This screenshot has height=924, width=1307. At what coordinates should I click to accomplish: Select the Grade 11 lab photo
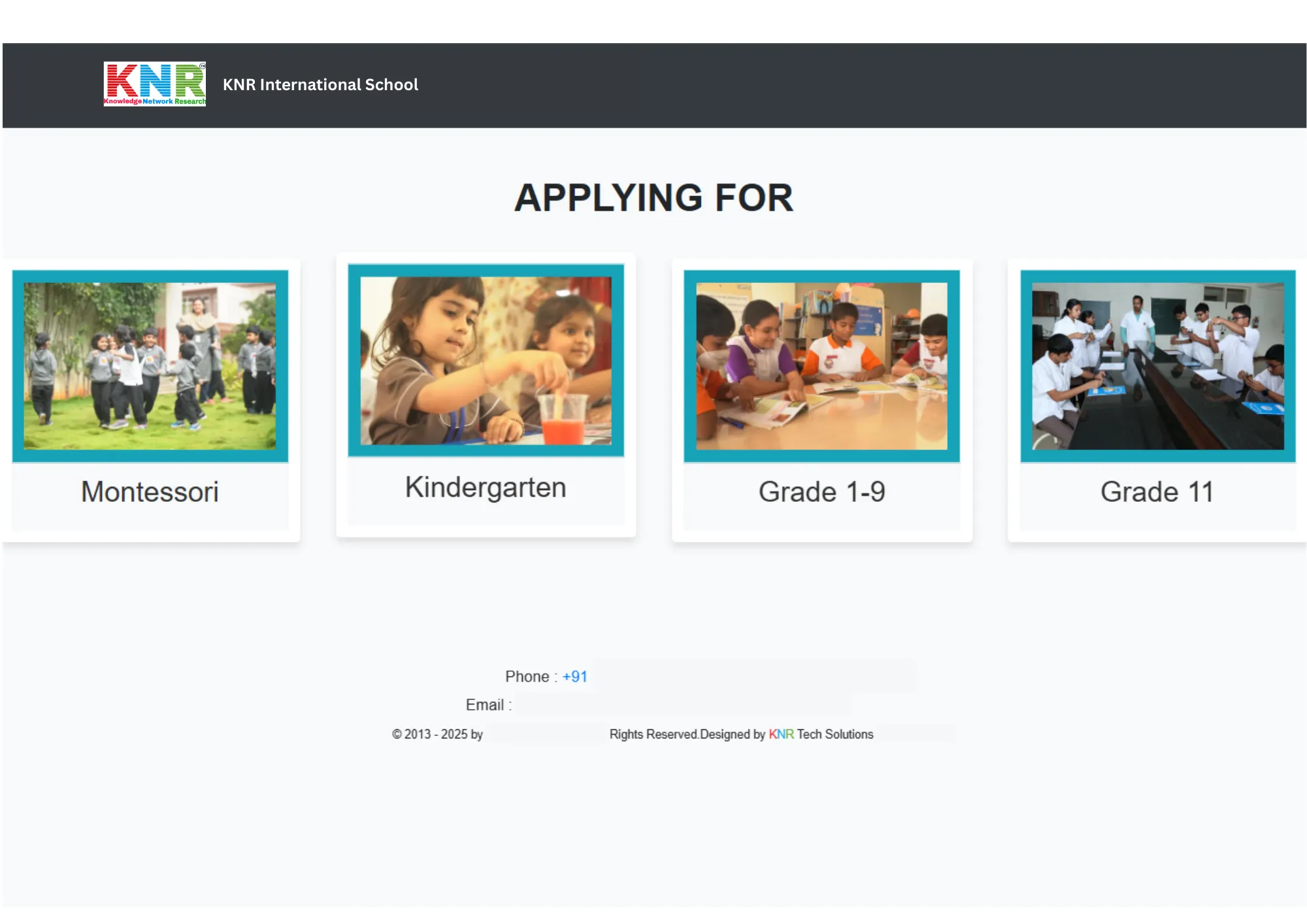(x=1158, y=366)
